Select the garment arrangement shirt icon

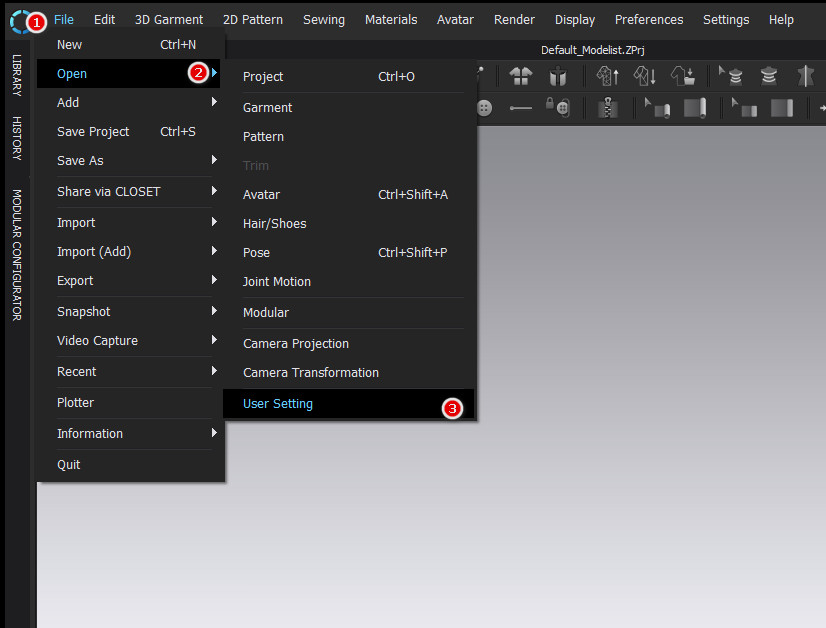(521, 76)
